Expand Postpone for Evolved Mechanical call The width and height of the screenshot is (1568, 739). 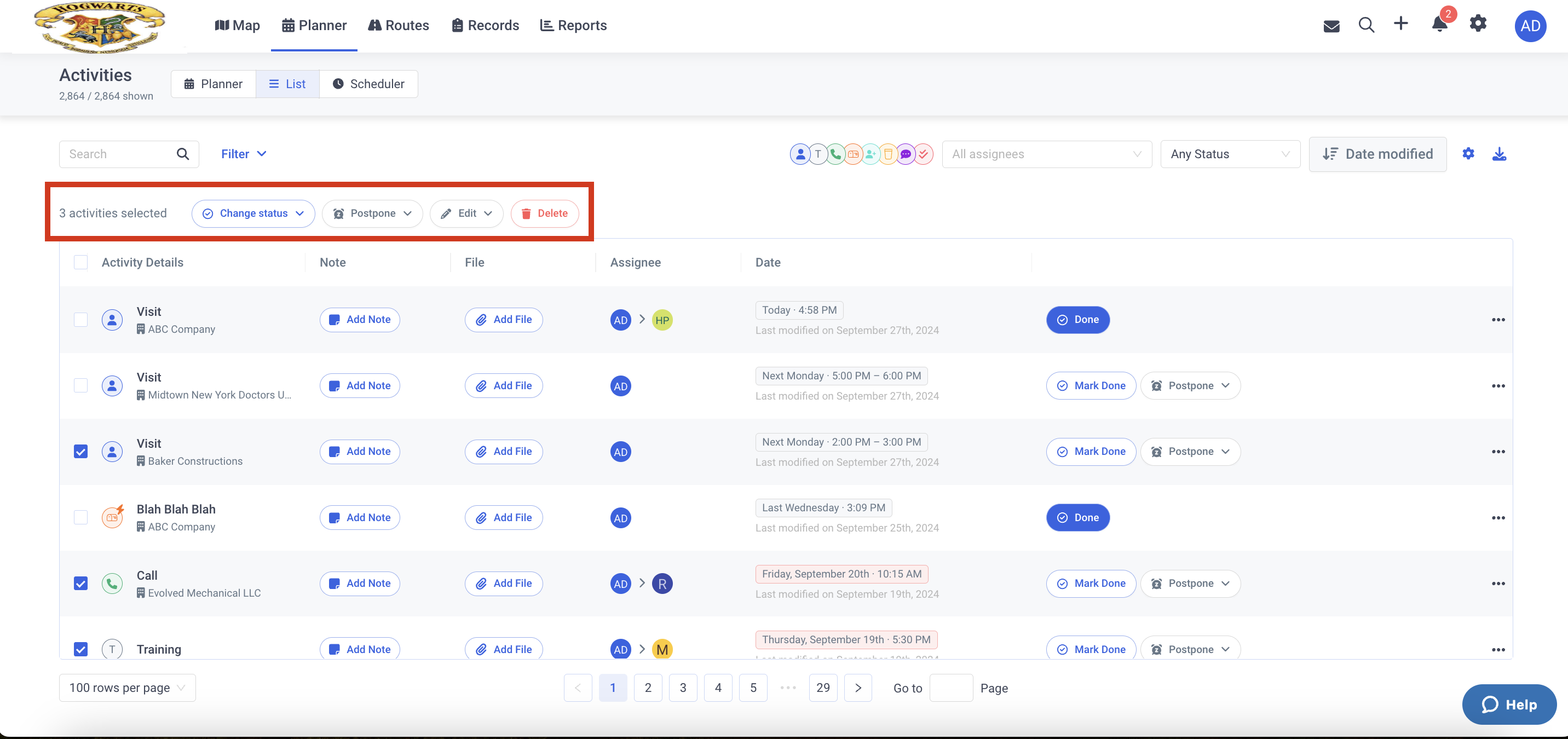[x=1190, y=584]
